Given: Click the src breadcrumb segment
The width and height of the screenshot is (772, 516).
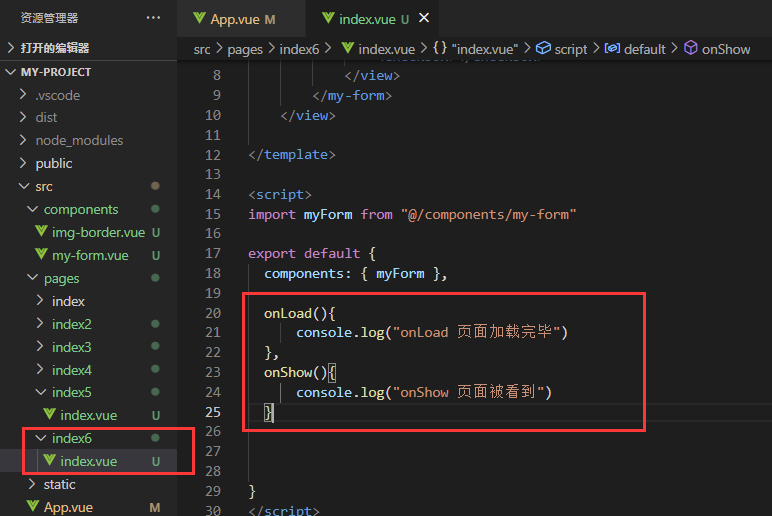Looking at the screenshot, I should click(202, 49).
